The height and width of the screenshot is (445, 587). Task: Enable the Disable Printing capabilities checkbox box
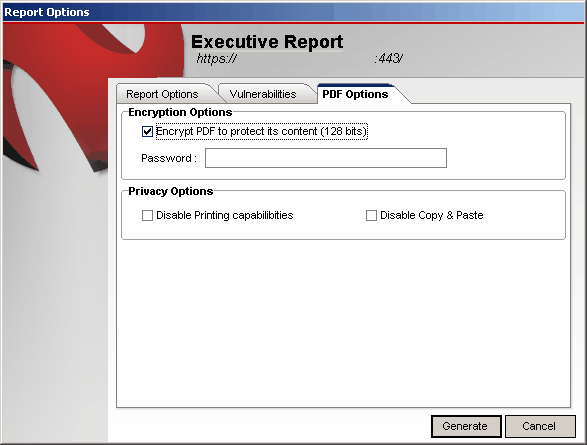(147, 215)
